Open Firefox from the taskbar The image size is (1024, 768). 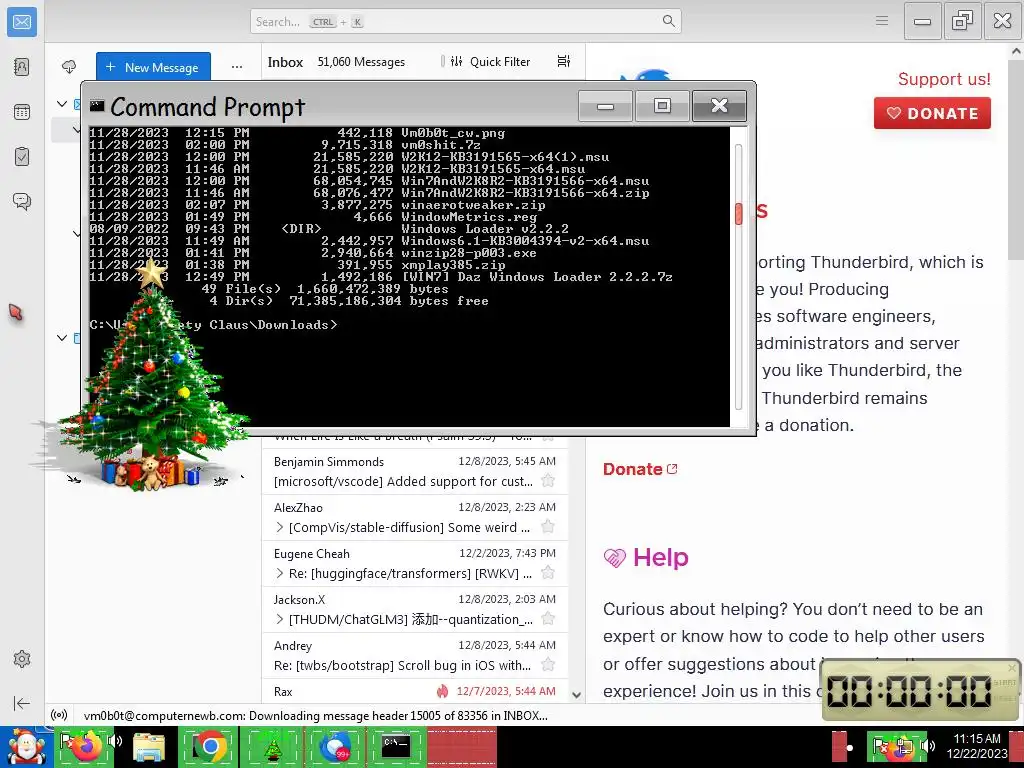[x=86, y=747]
